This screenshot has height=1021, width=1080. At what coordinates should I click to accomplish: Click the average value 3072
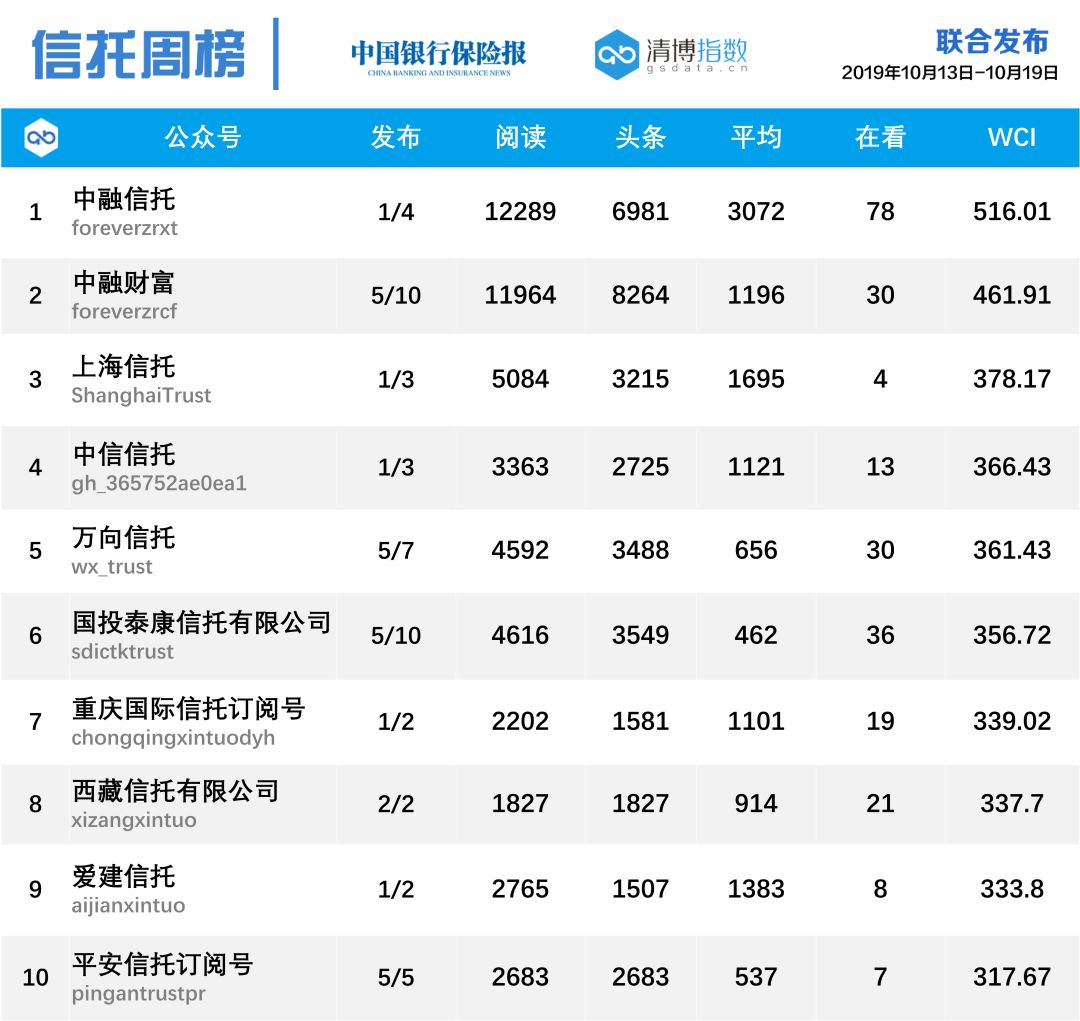coord(756,212)
